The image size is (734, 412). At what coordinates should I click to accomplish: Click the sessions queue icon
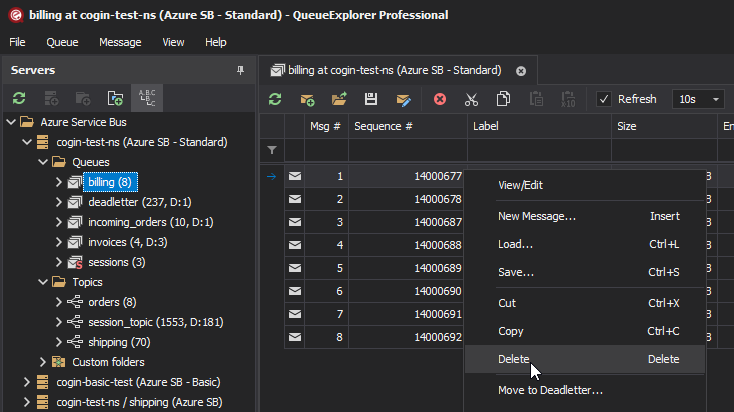click(75, 262)
